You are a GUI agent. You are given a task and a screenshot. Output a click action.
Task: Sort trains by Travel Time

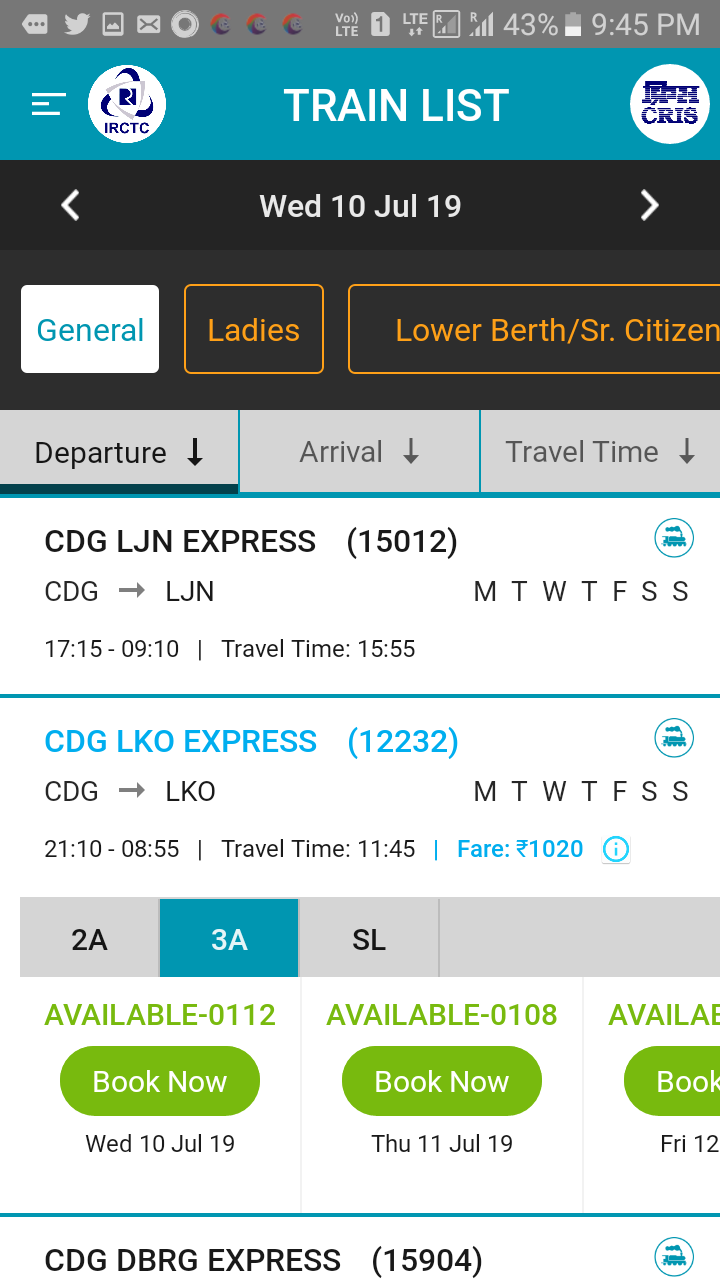(600, 452)
